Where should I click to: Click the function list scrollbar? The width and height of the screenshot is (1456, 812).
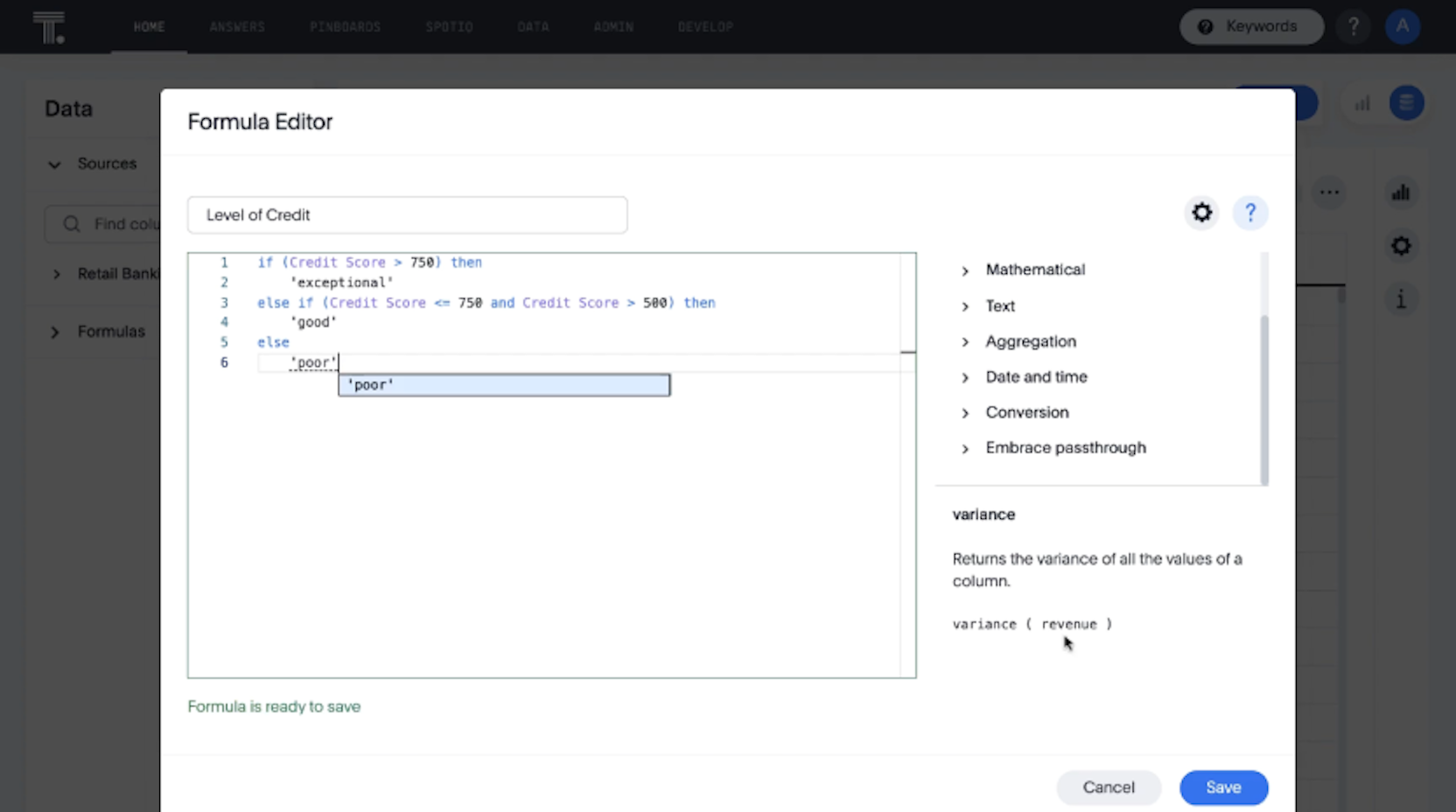coord(1263,398)
